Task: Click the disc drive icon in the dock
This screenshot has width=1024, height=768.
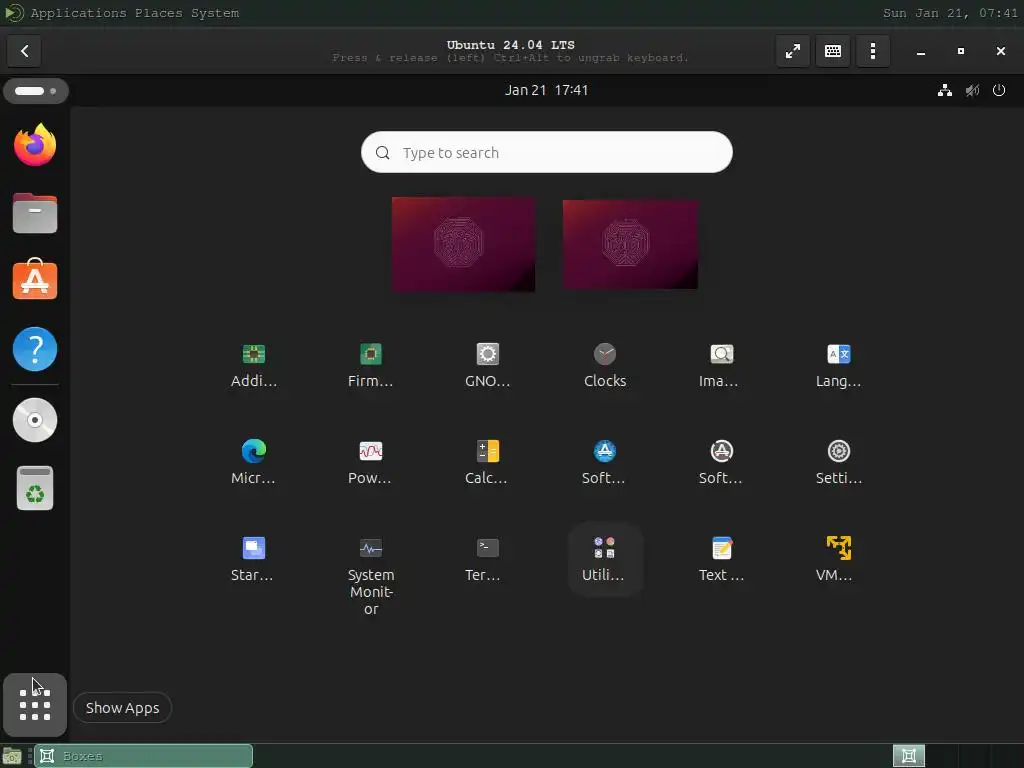Action: (35, 420)
